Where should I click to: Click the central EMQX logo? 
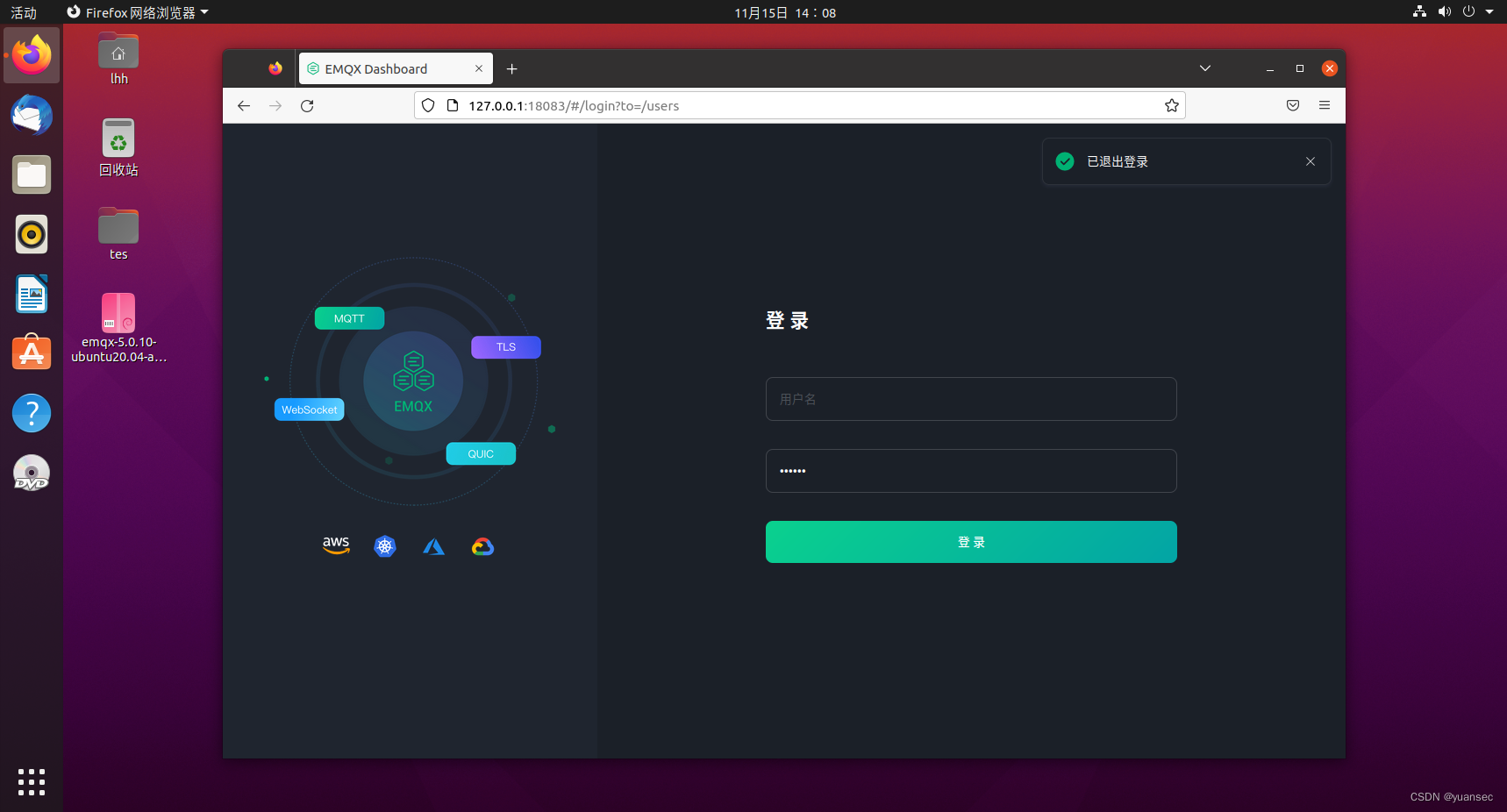click(413, 381)
